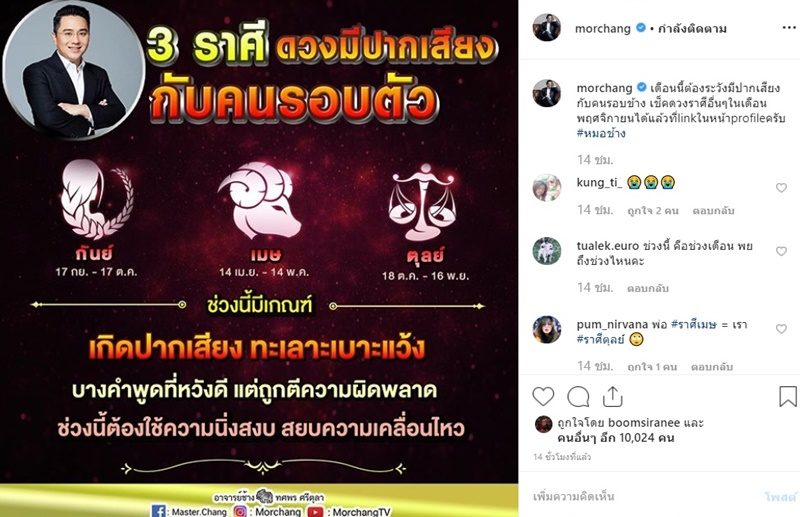
Task: Open tualek.euro profile avatar
Action: (546, 251)
